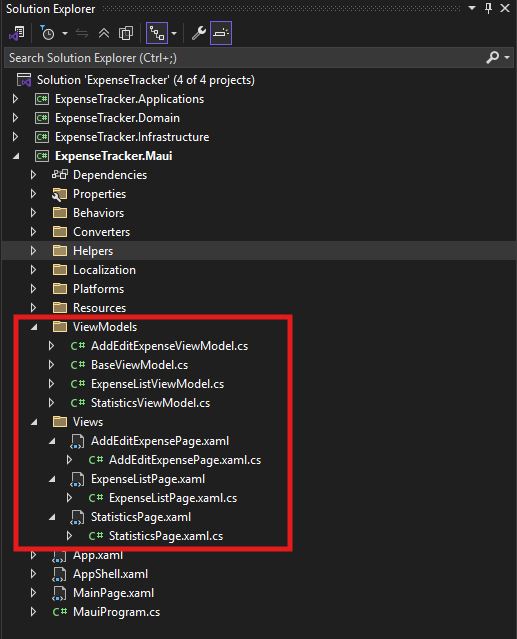Viewport: 517px width, 639px height.
Task: Click the Sync with Active Document icon
Action: pyautogui.click(x=82, y=33)
